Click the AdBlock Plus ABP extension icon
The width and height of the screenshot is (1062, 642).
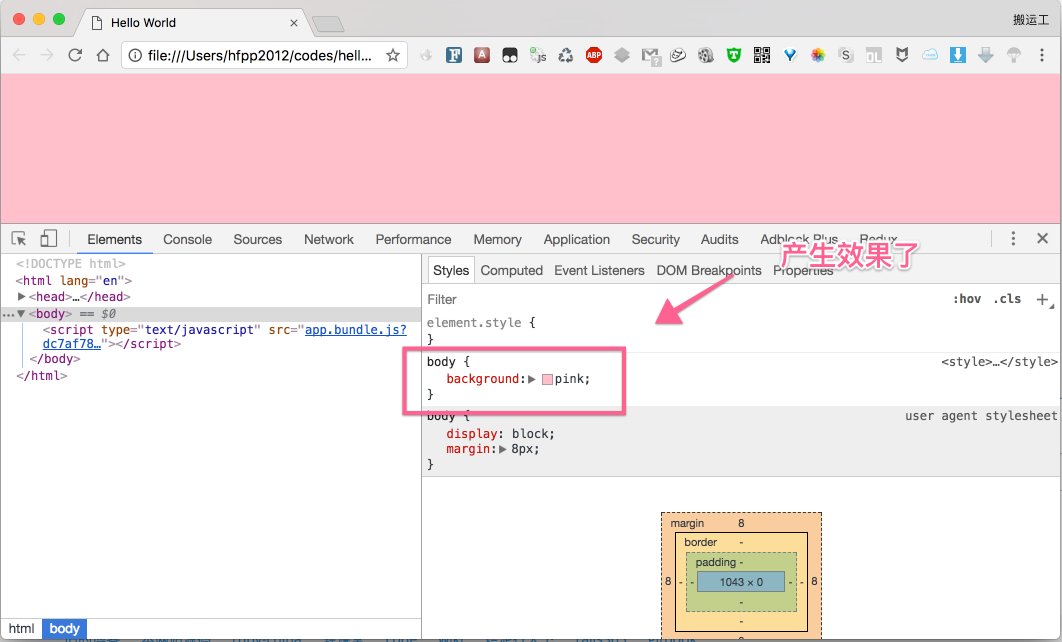coord(594,55)
